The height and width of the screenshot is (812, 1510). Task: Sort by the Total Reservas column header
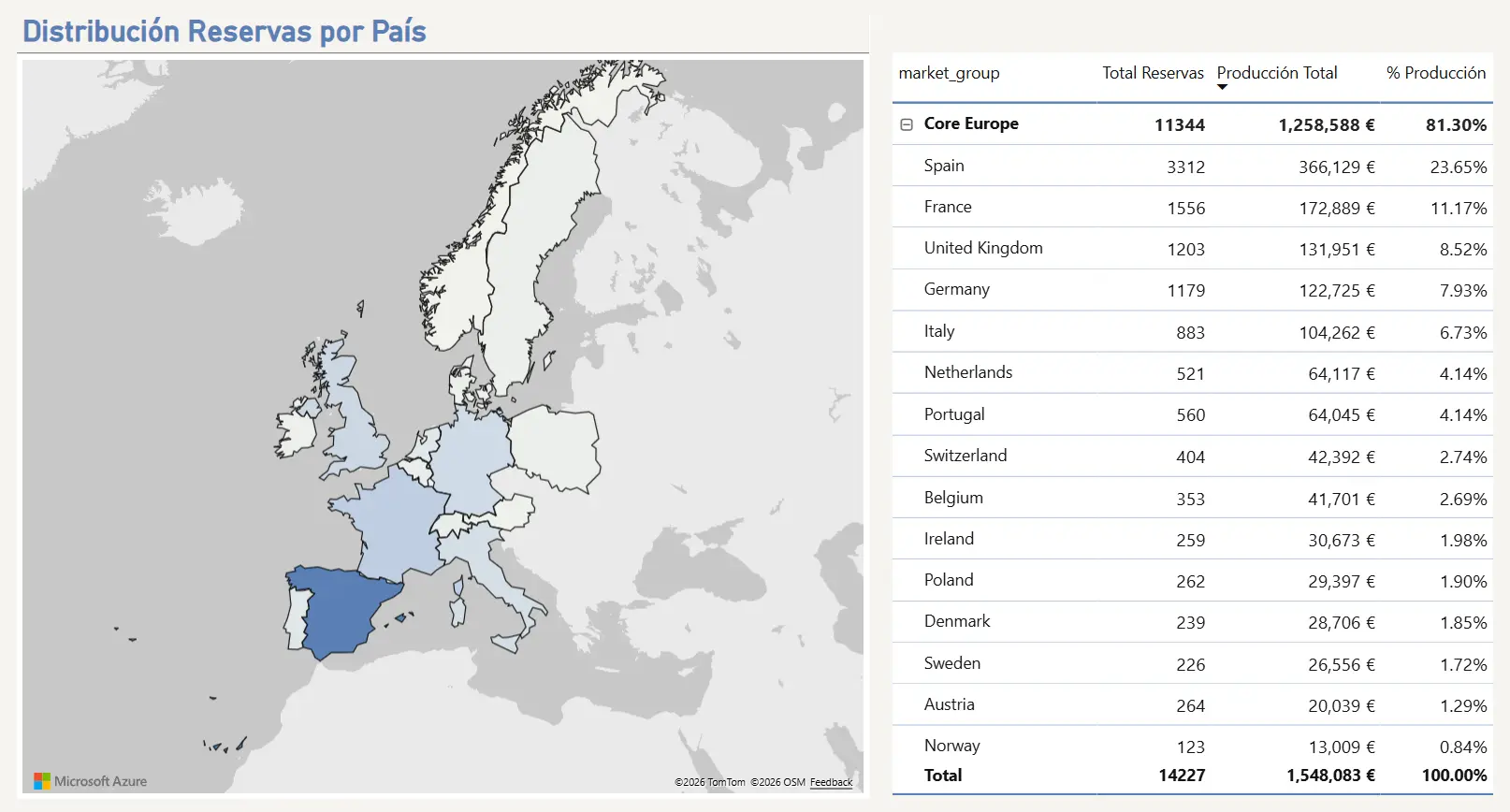point(1153,73)
